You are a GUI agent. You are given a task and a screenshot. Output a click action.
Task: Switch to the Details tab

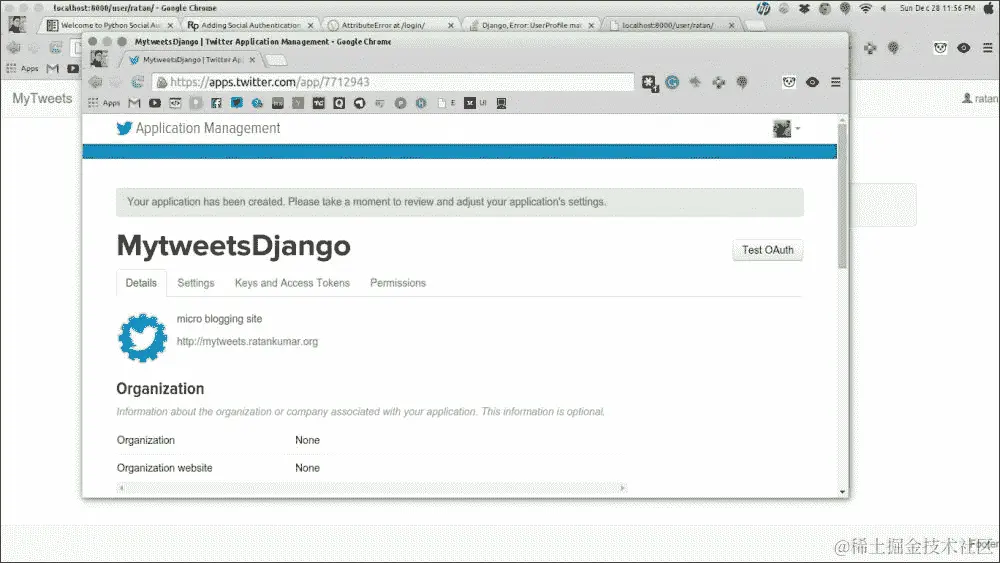tap(141, 283)
